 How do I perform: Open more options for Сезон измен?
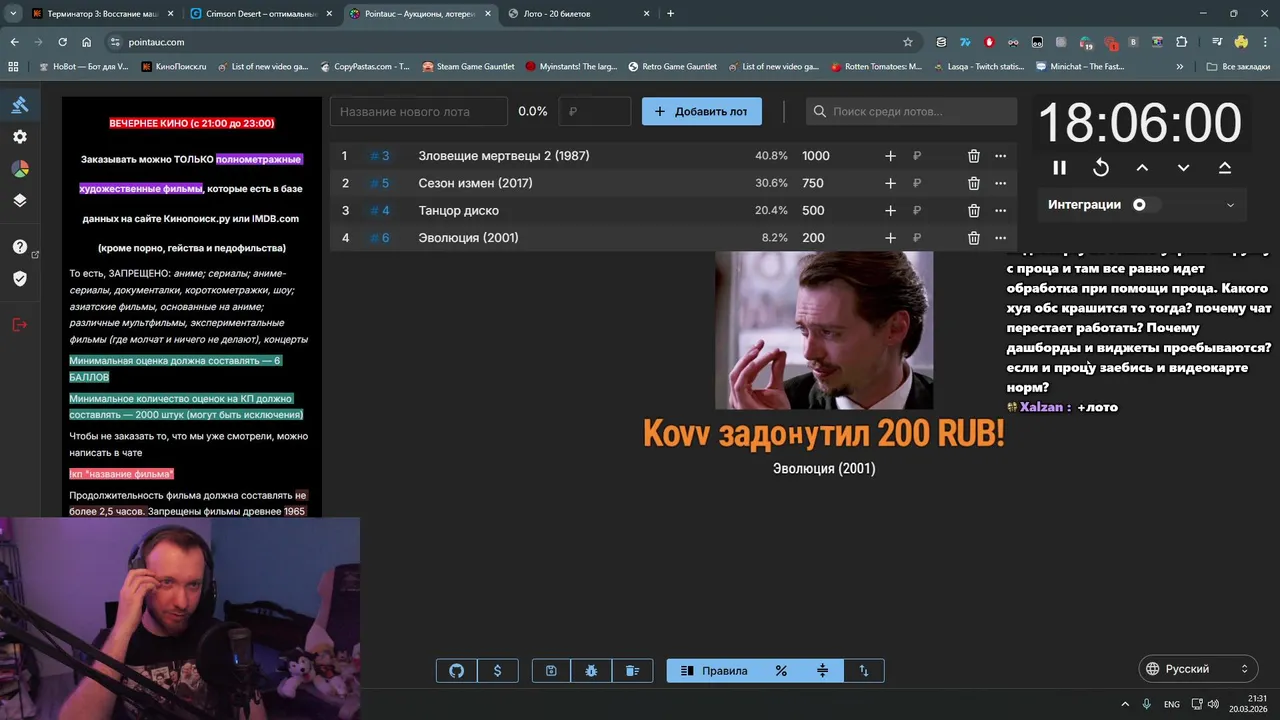click(x=1000, y=183)
